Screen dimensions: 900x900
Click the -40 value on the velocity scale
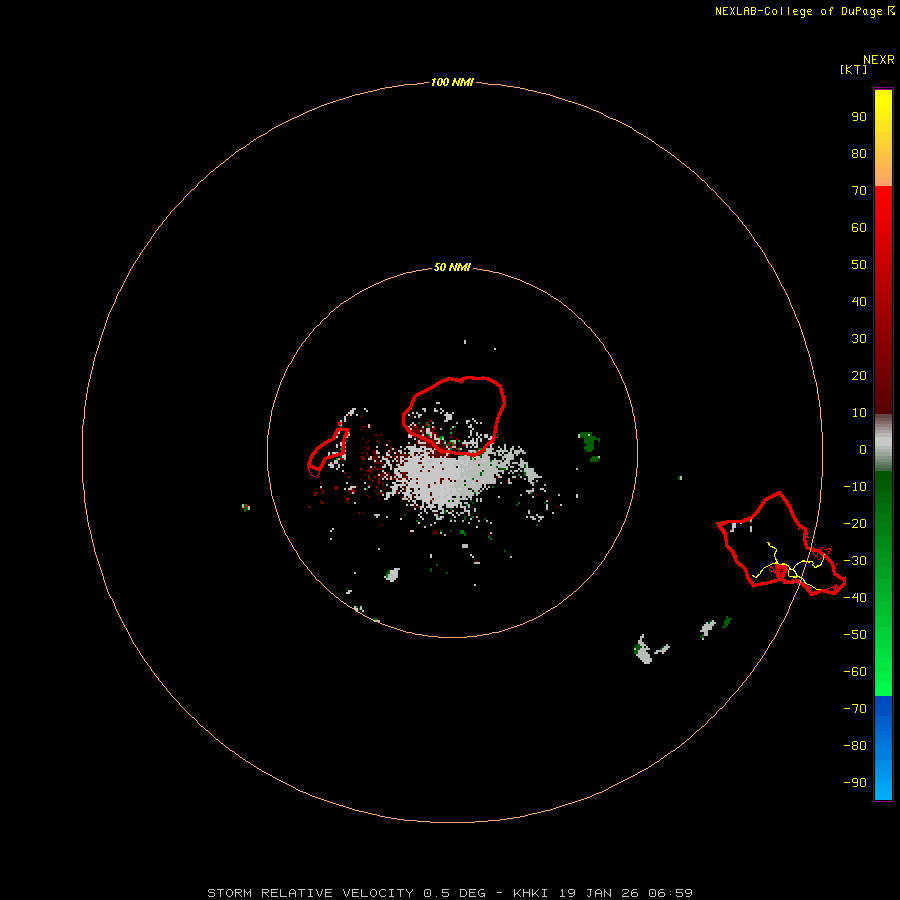point(855,598)
